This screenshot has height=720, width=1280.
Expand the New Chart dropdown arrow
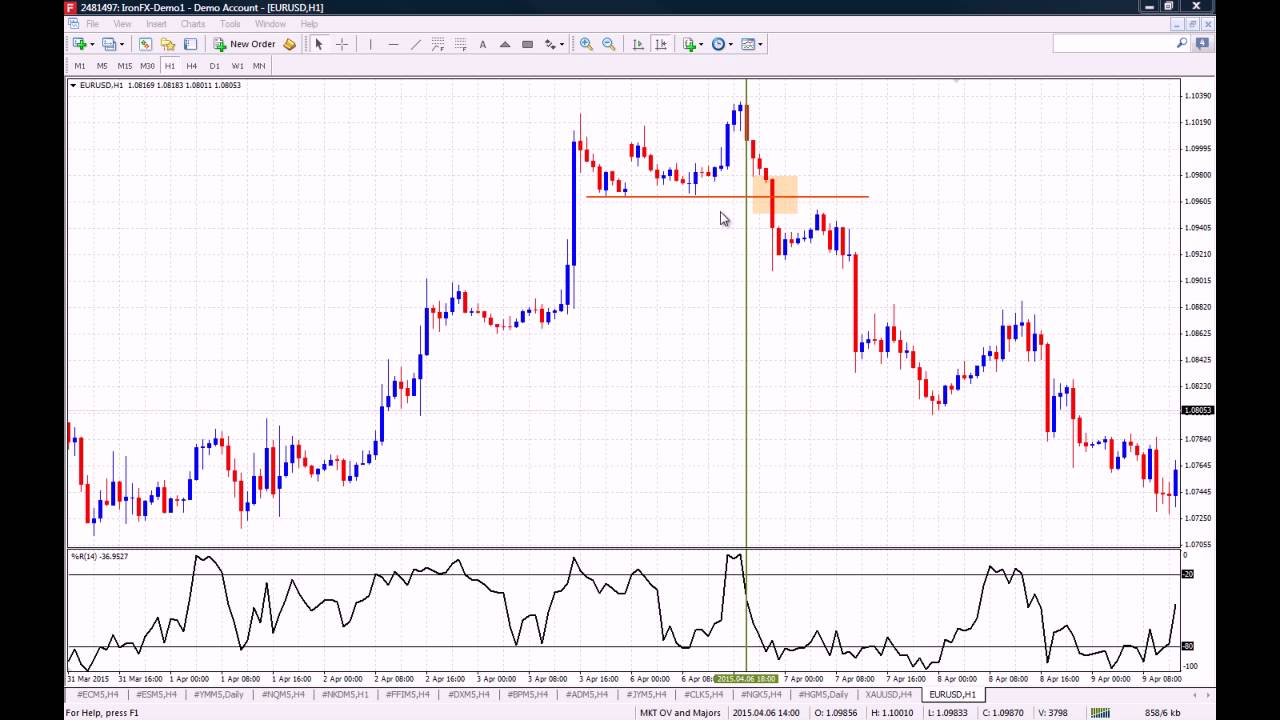92,44
